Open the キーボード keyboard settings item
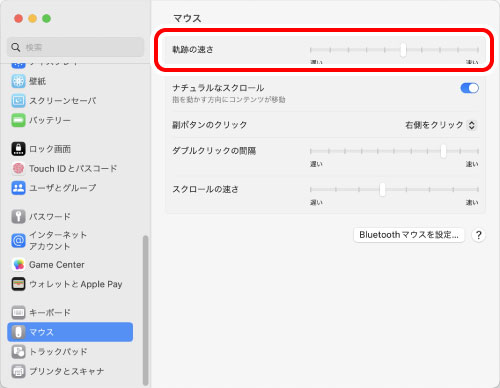The width and height of the screenshot is (500, 388). 70,312
